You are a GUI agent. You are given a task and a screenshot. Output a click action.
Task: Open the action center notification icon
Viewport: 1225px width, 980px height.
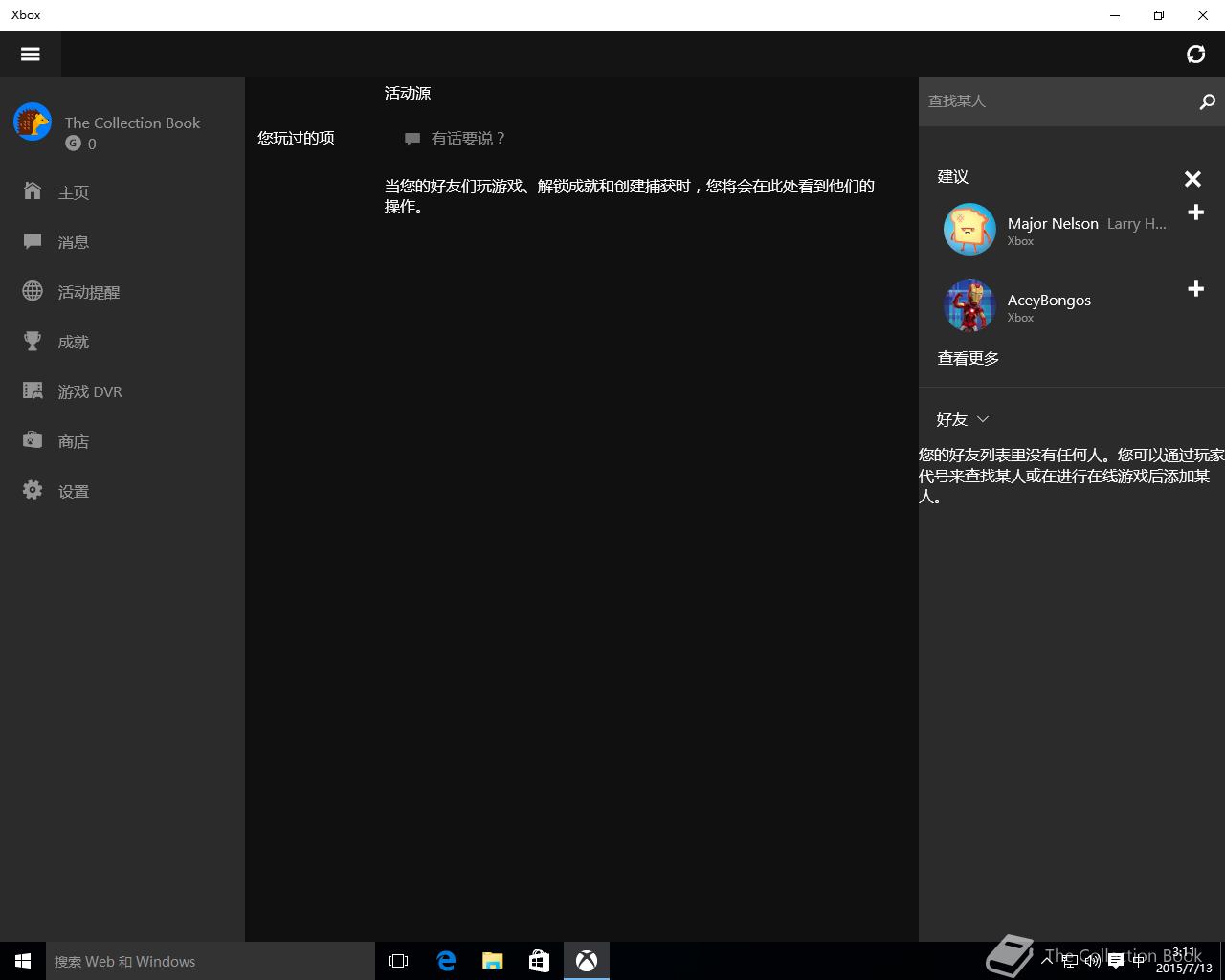1116,961
